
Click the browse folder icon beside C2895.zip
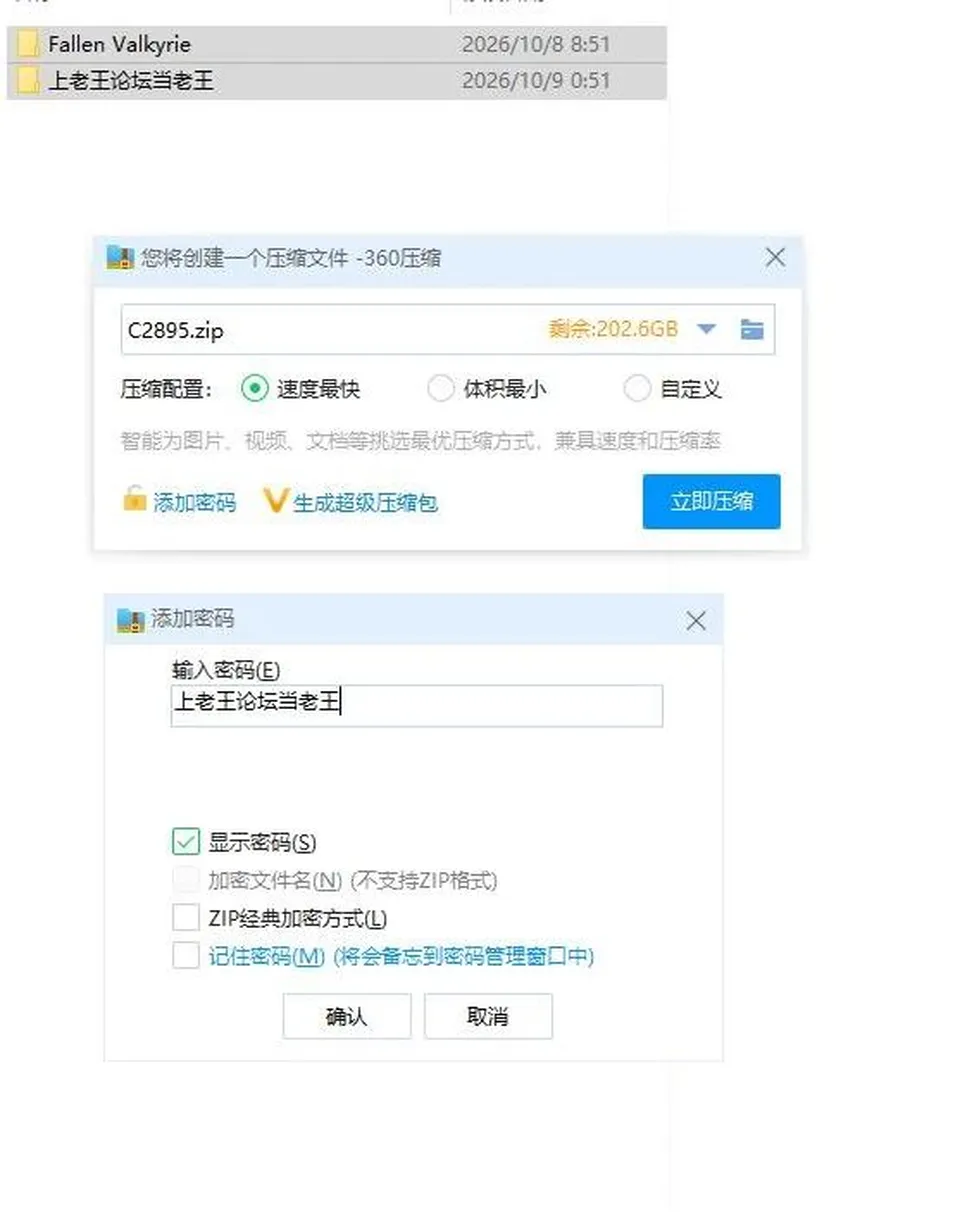[x=752, y=329]
